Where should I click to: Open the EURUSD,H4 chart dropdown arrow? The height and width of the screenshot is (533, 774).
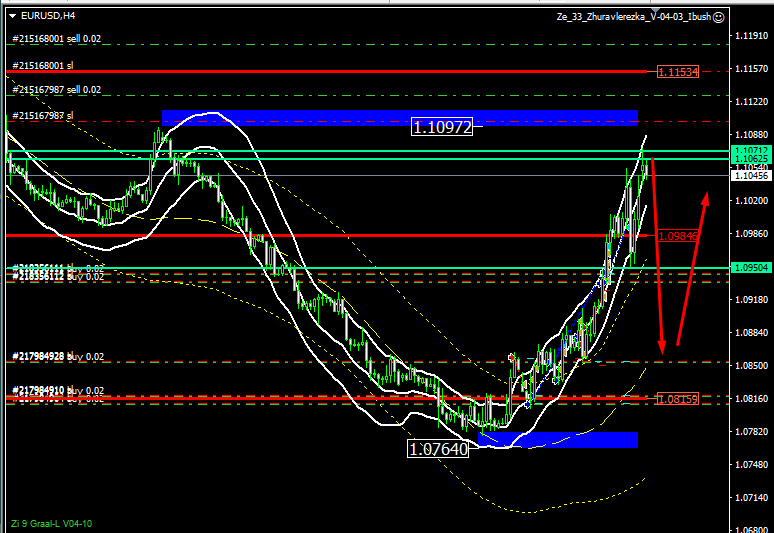coord(12,16)
